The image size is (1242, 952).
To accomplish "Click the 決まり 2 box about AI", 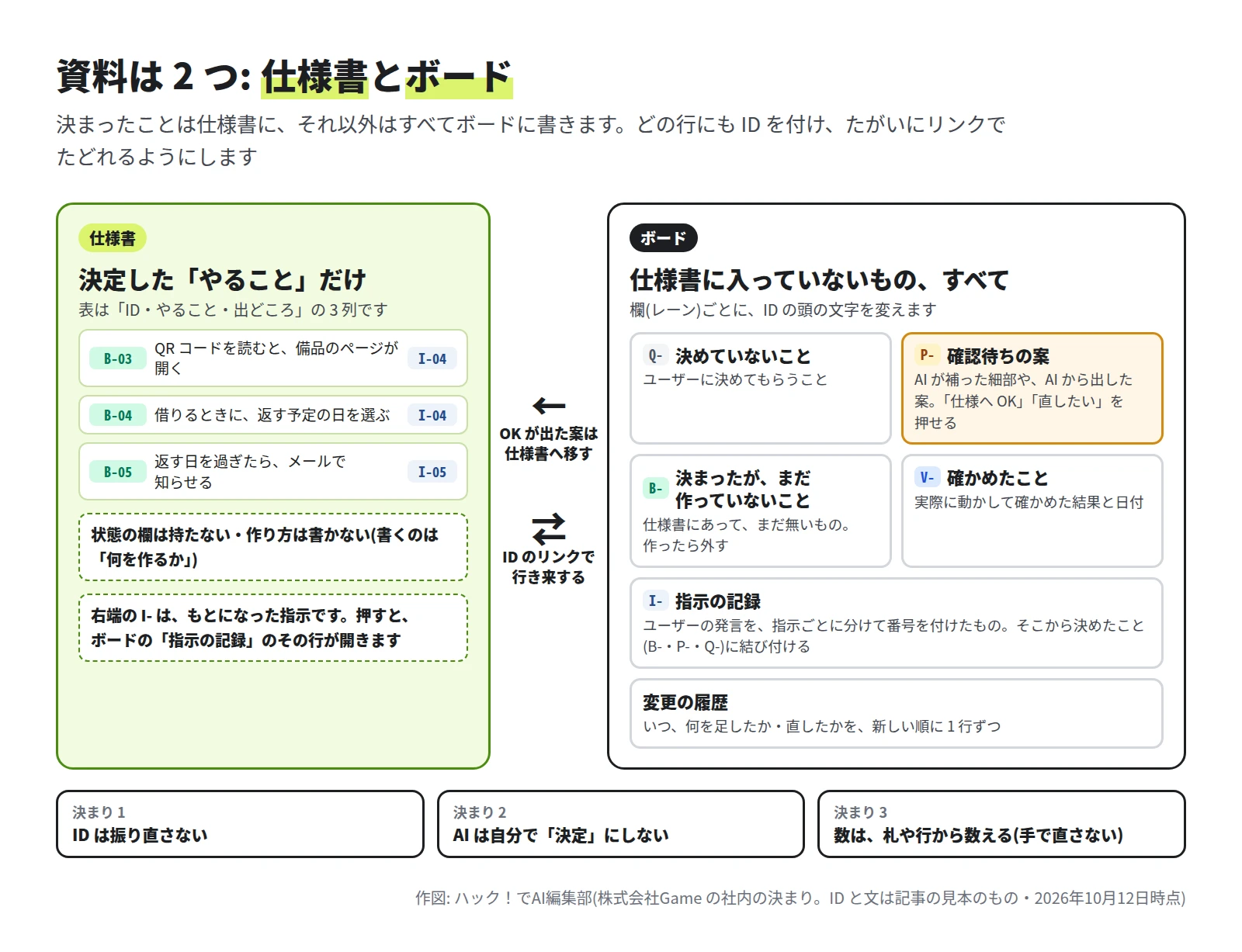I will (x=620, y=824).
